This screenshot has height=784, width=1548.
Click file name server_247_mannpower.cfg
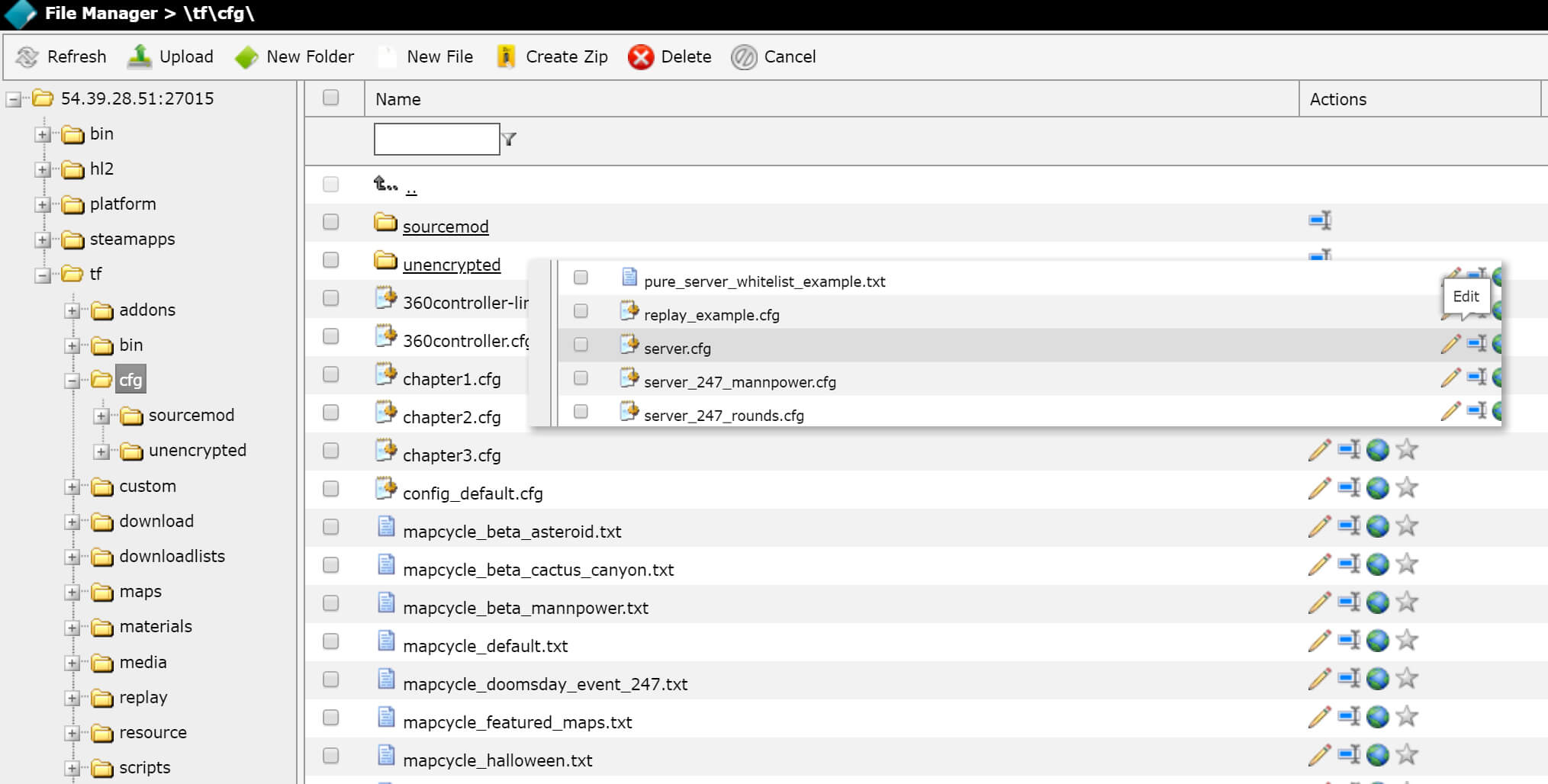click(739, 382)
